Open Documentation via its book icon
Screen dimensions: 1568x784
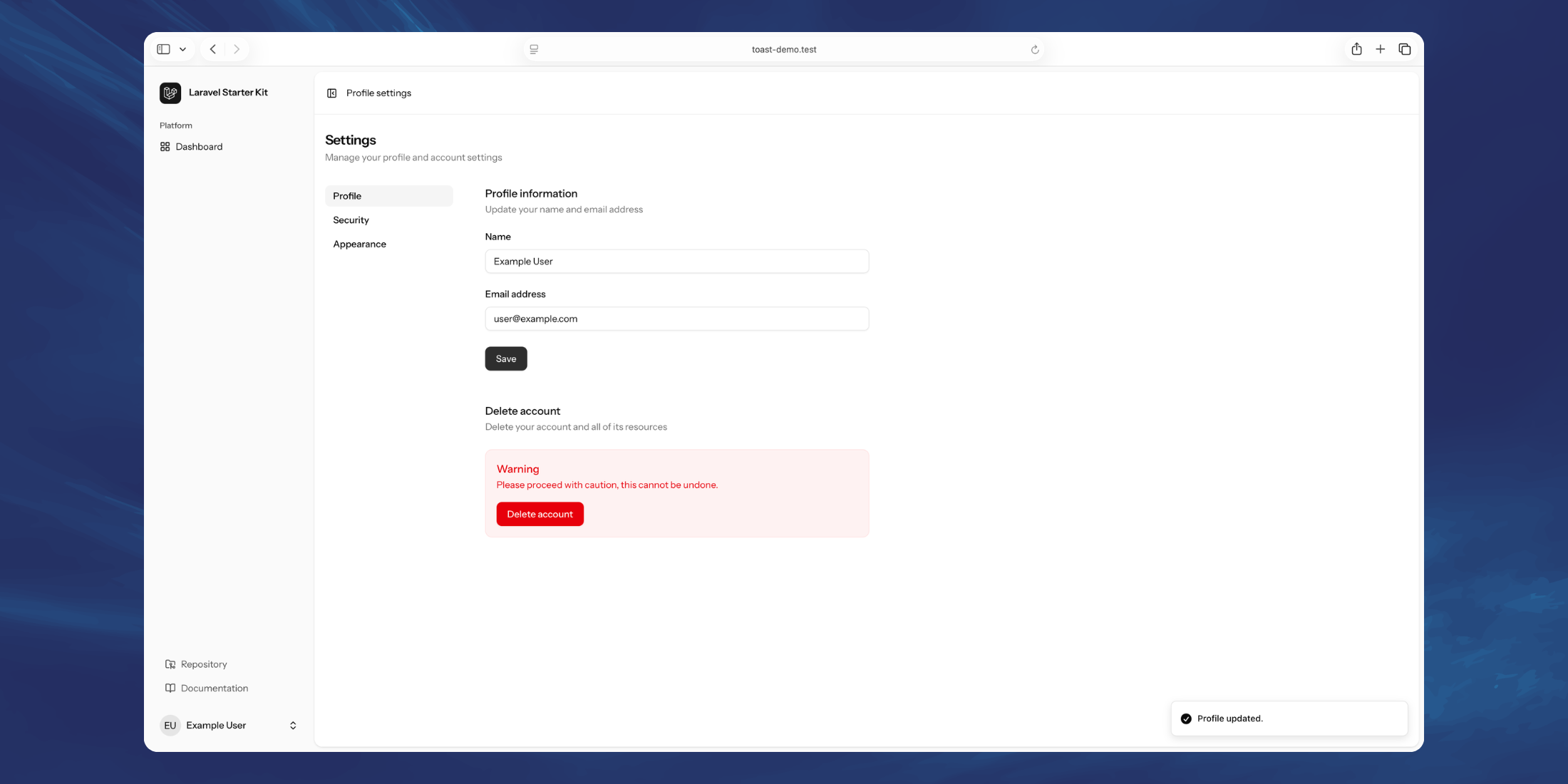click(170, 688)
